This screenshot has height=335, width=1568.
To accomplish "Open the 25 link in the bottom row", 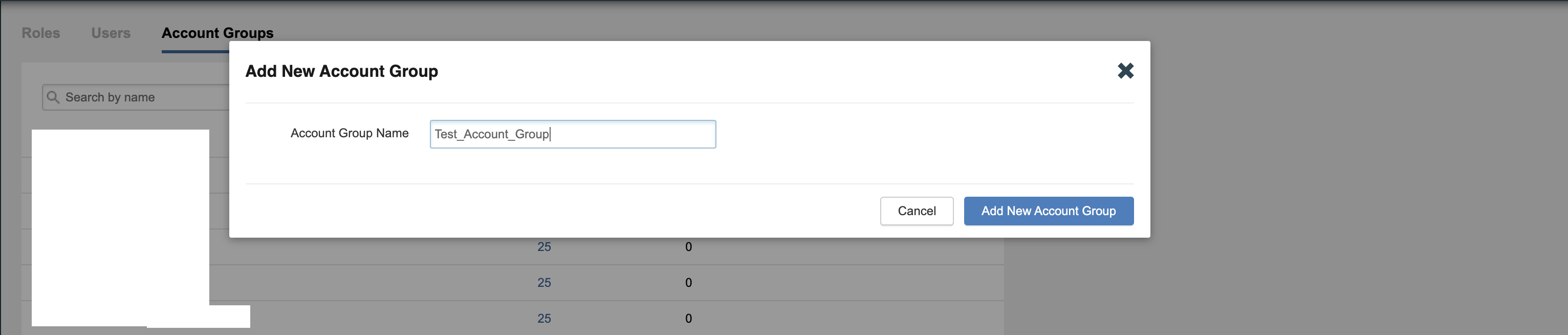I will [x=543, y=319].
